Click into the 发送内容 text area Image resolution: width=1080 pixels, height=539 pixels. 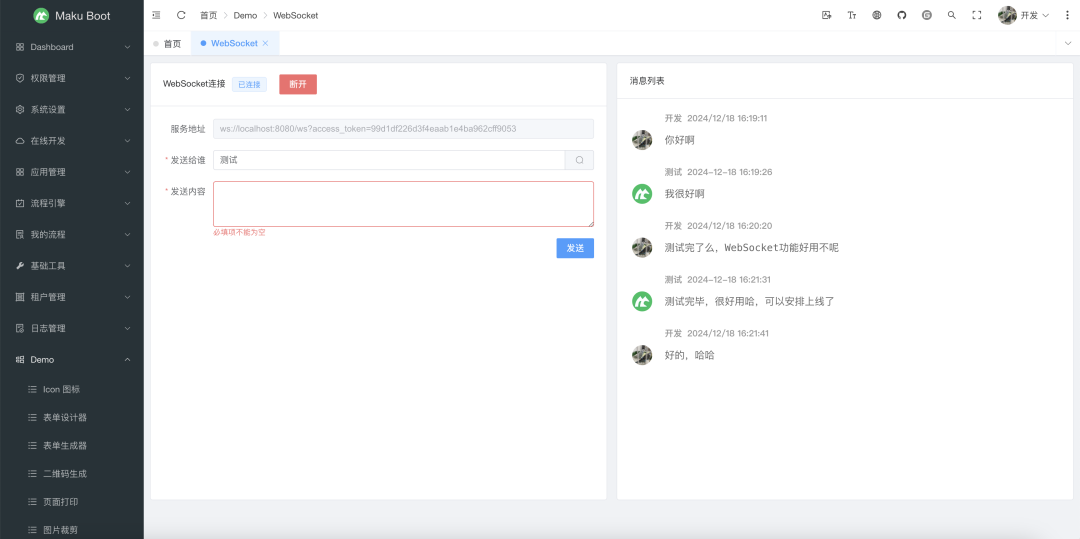pos(403,204)
